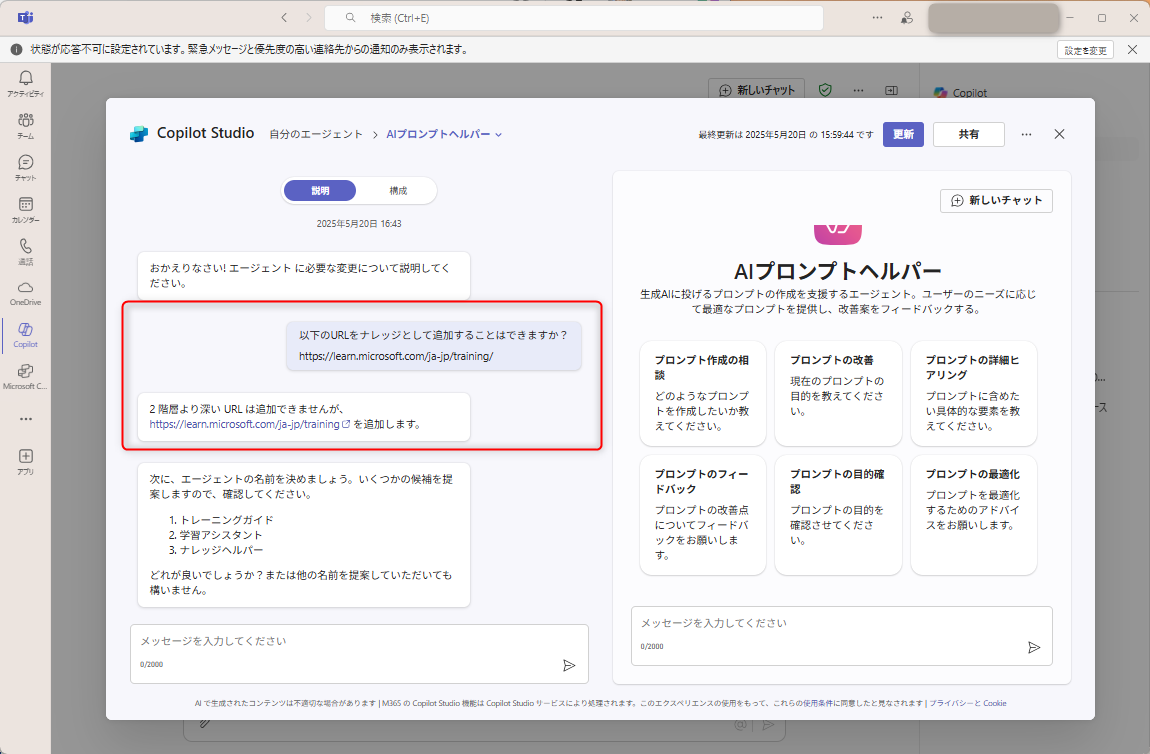This screenshot has height=754, width=1150.
Task: Select プロンプトのフィードバック suggestion card
Action: [703, 515]
